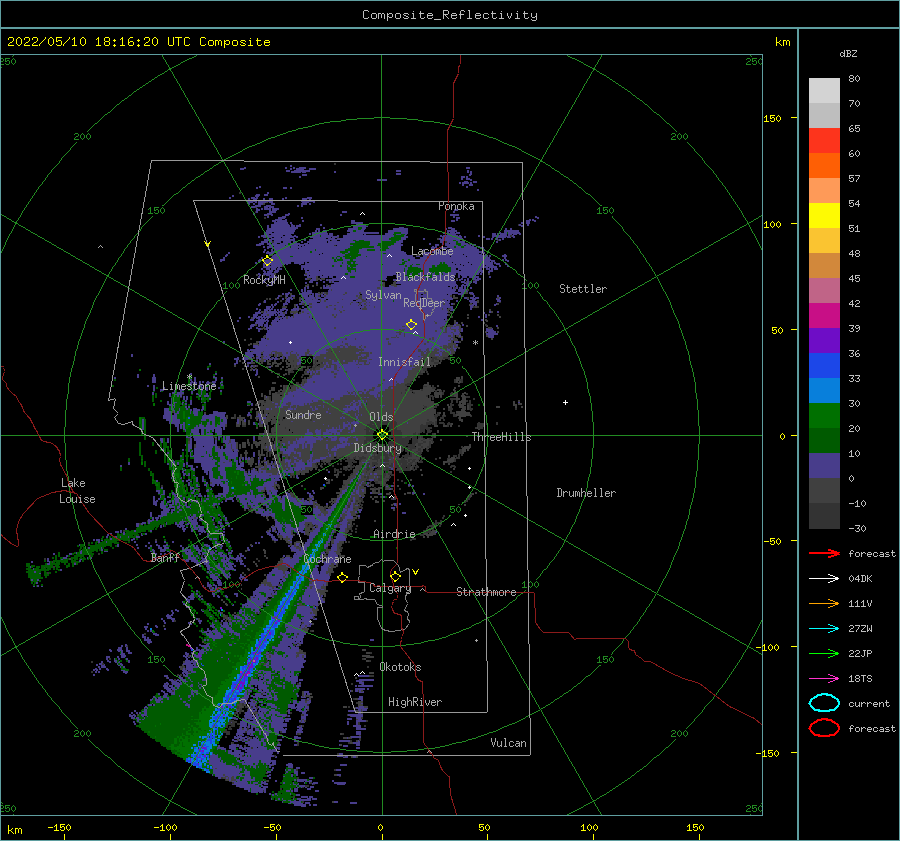900x841 pixels.
Task: Click the Okotoks town label
Action: coord(400,667)
